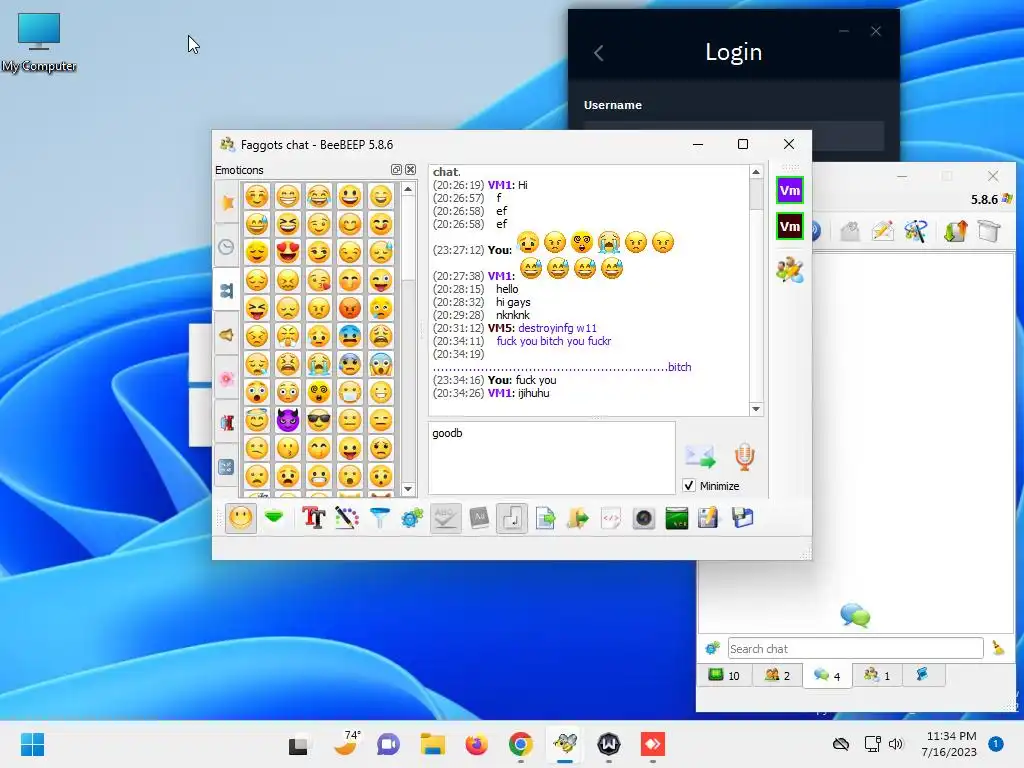
Task: Click the tools icon in main window toolbar
Action: [916, 231]
